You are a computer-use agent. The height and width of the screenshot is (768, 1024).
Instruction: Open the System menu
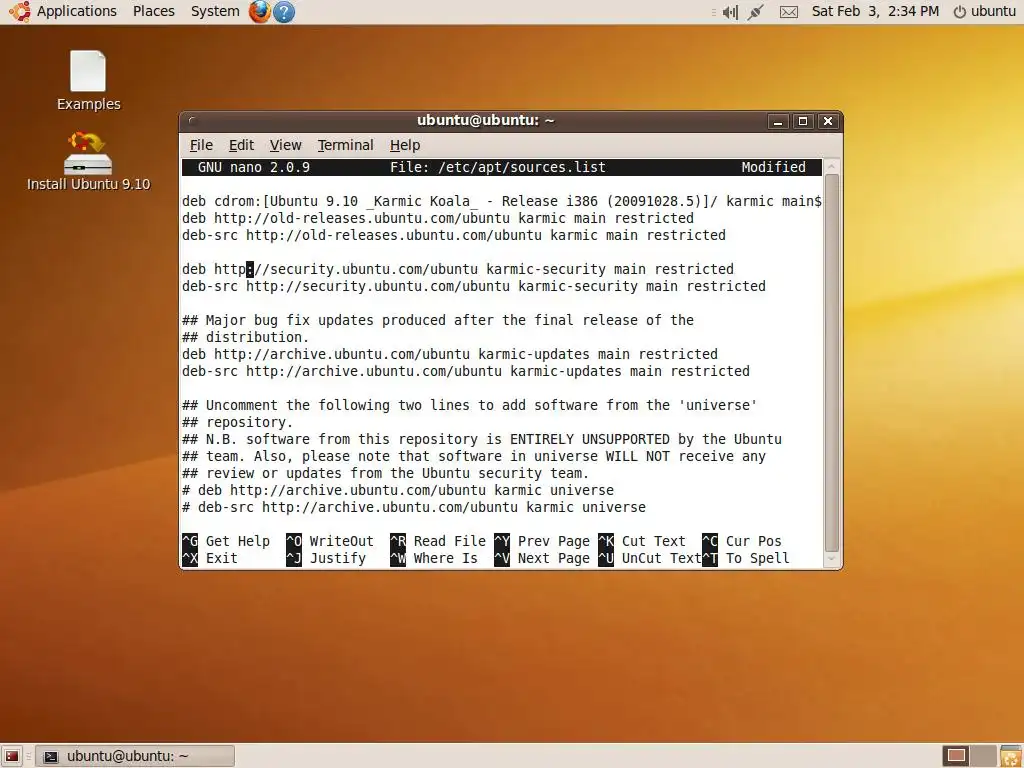(x=215, y=11)
